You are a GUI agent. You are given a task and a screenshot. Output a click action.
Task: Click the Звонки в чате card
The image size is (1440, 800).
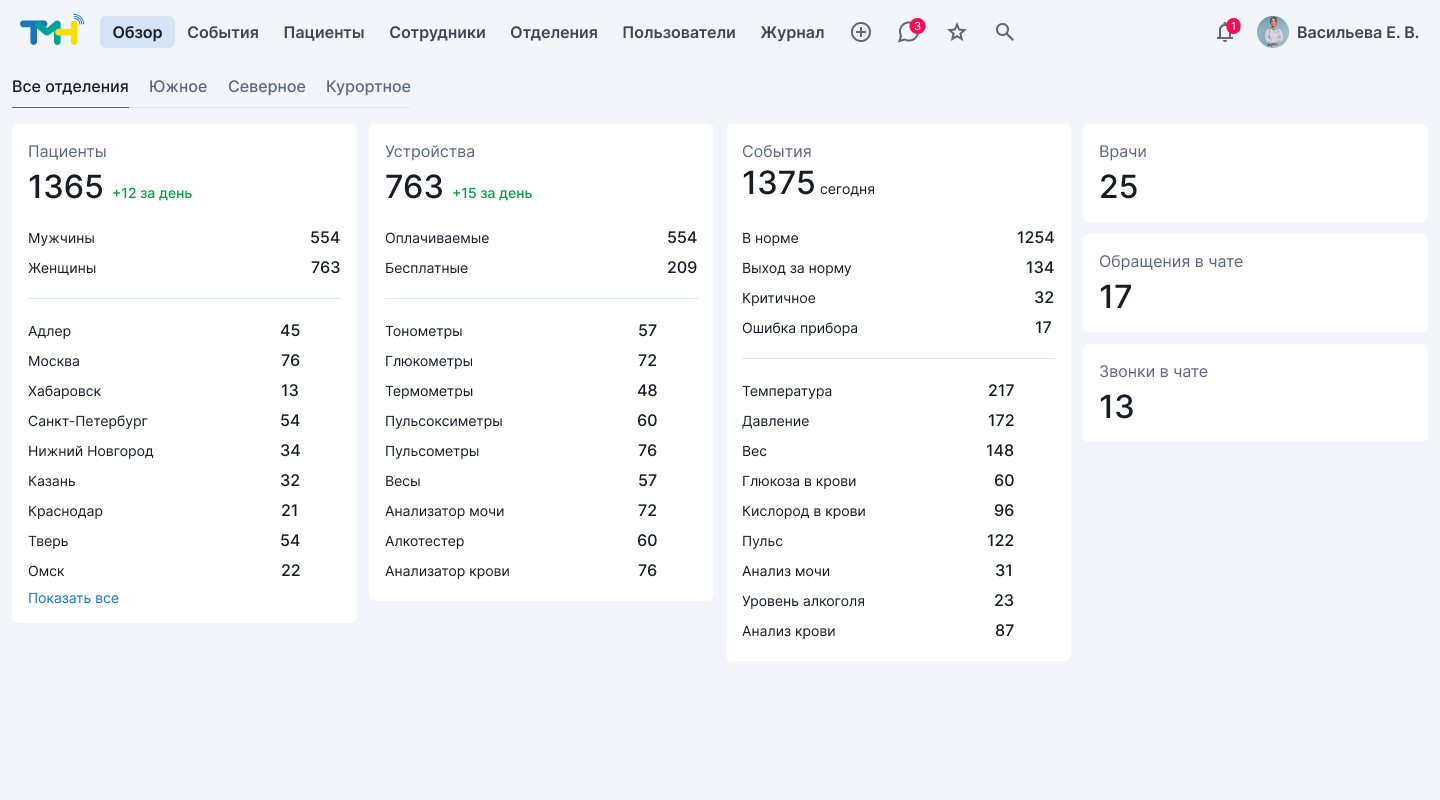1255,393
